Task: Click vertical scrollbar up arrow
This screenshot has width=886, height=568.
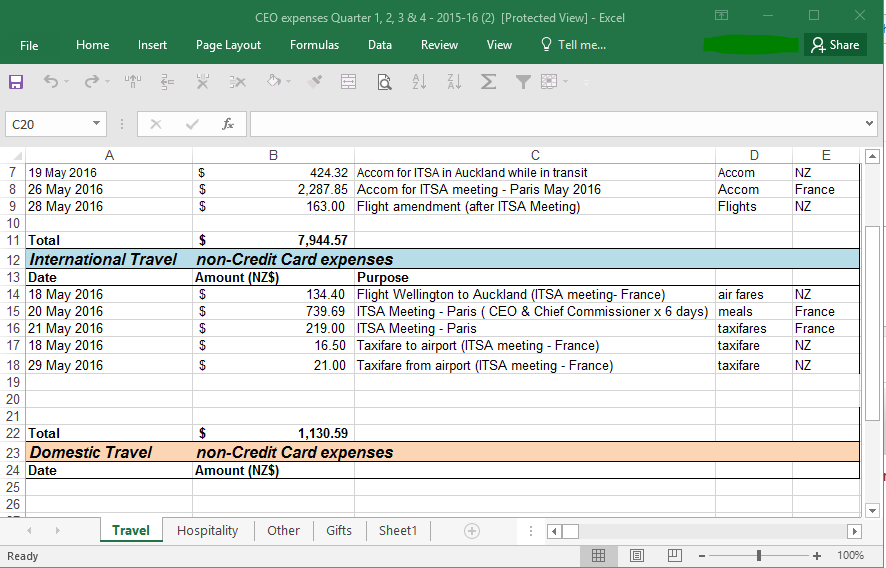Action: (x=872, y=156)
